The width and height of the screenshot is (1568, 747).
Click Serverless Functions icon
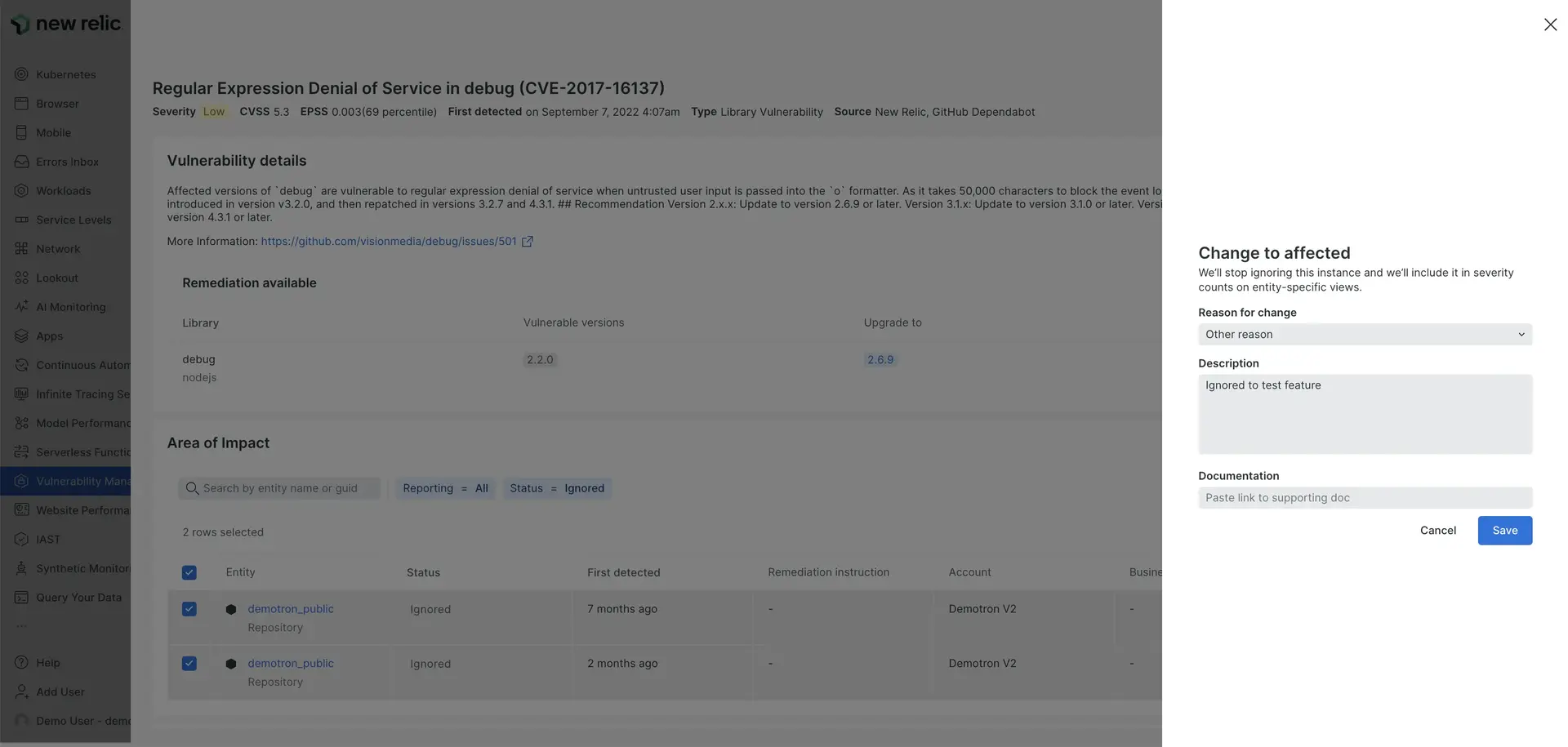point(21,452)
